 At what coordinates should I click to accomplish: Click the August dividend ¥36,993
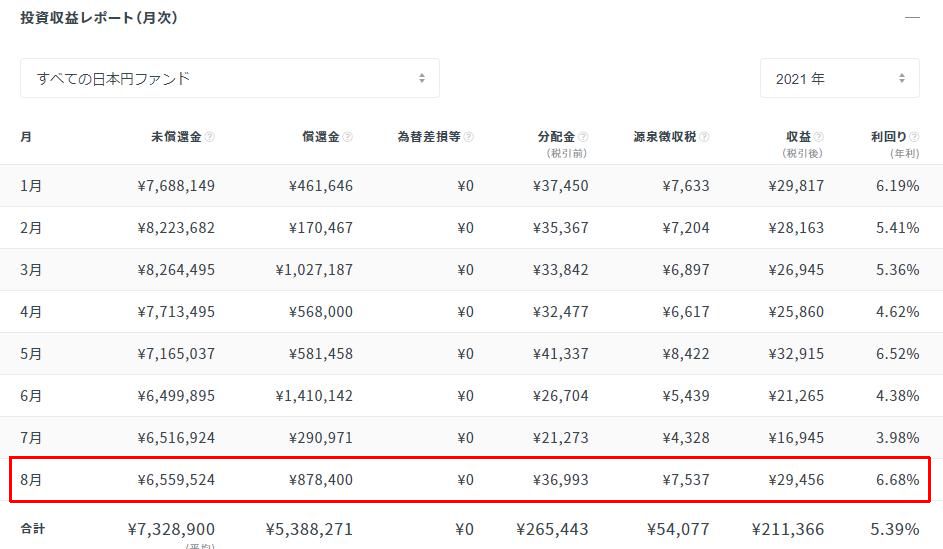[561, 480]
